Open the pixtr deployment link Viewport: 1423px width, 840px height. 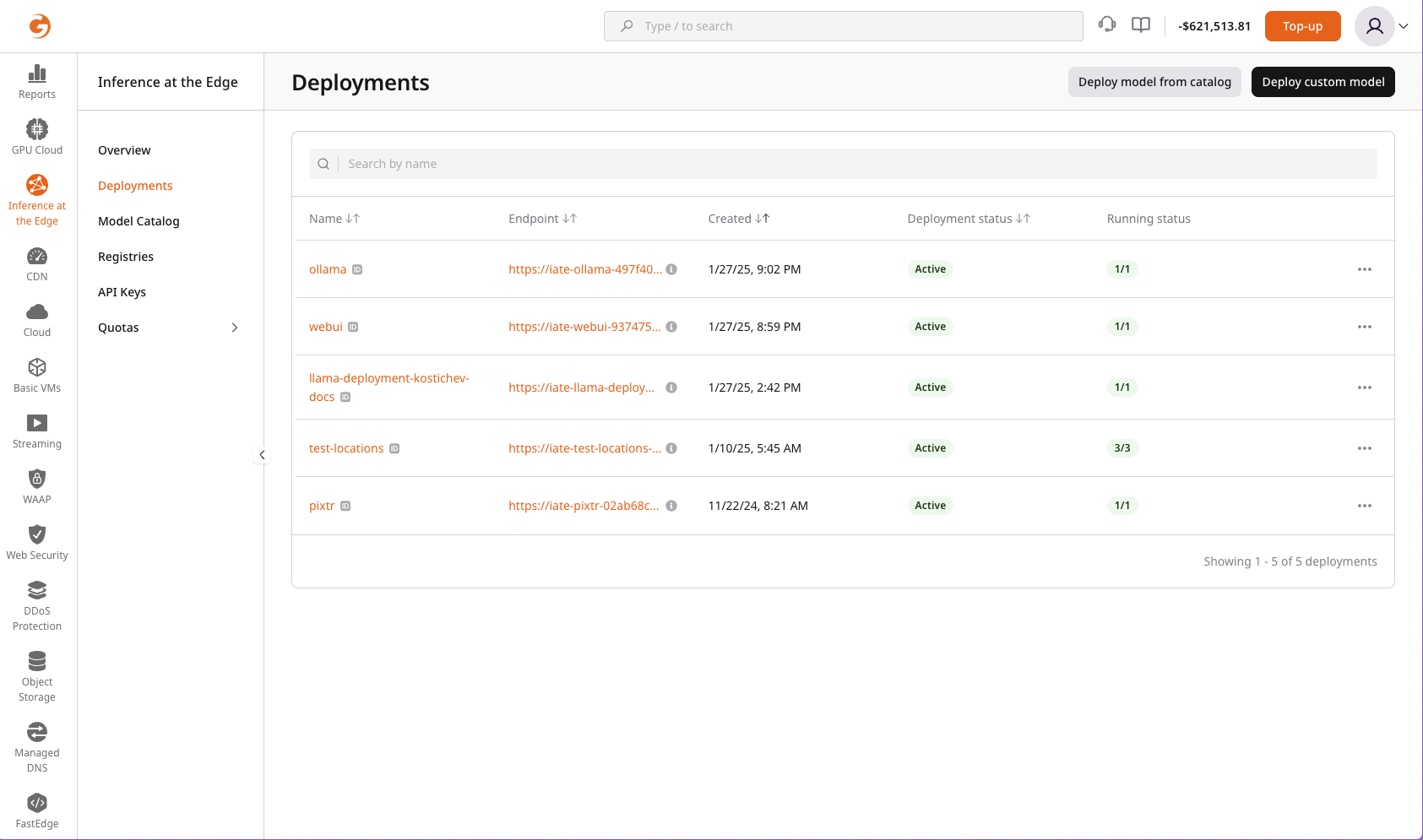pyautogui.click(x=322, y=506)
